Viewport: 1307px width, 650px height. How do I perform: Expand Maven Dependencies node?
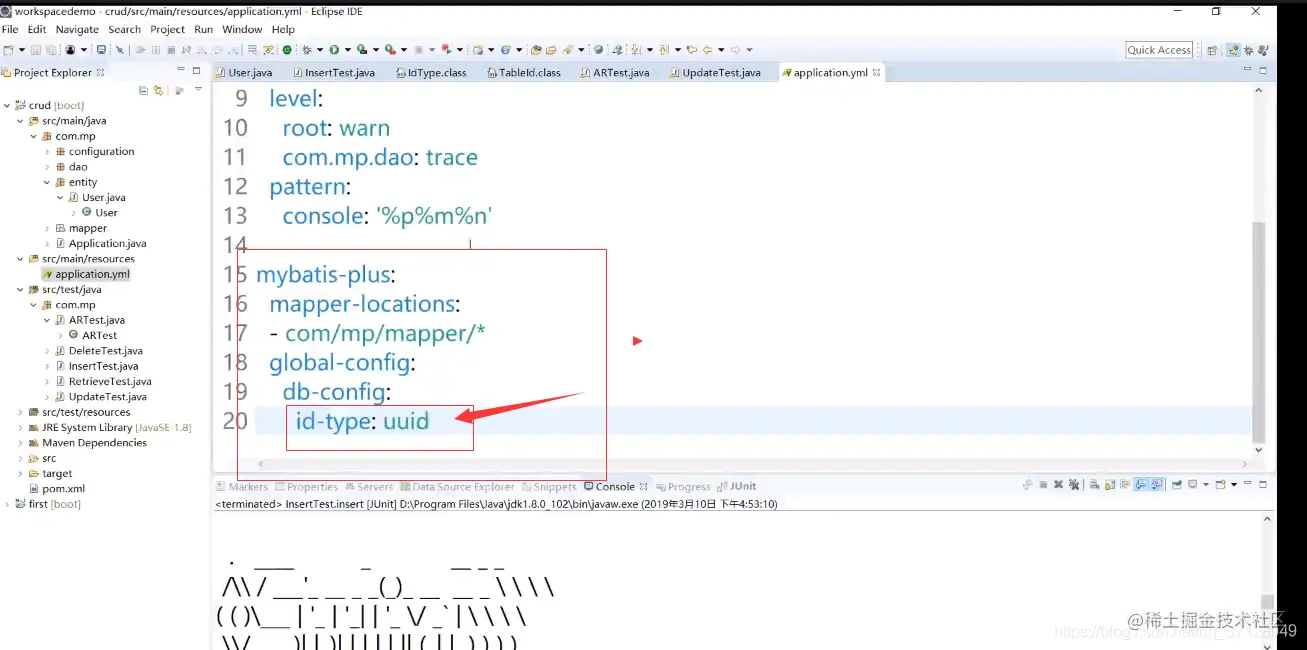20,443
